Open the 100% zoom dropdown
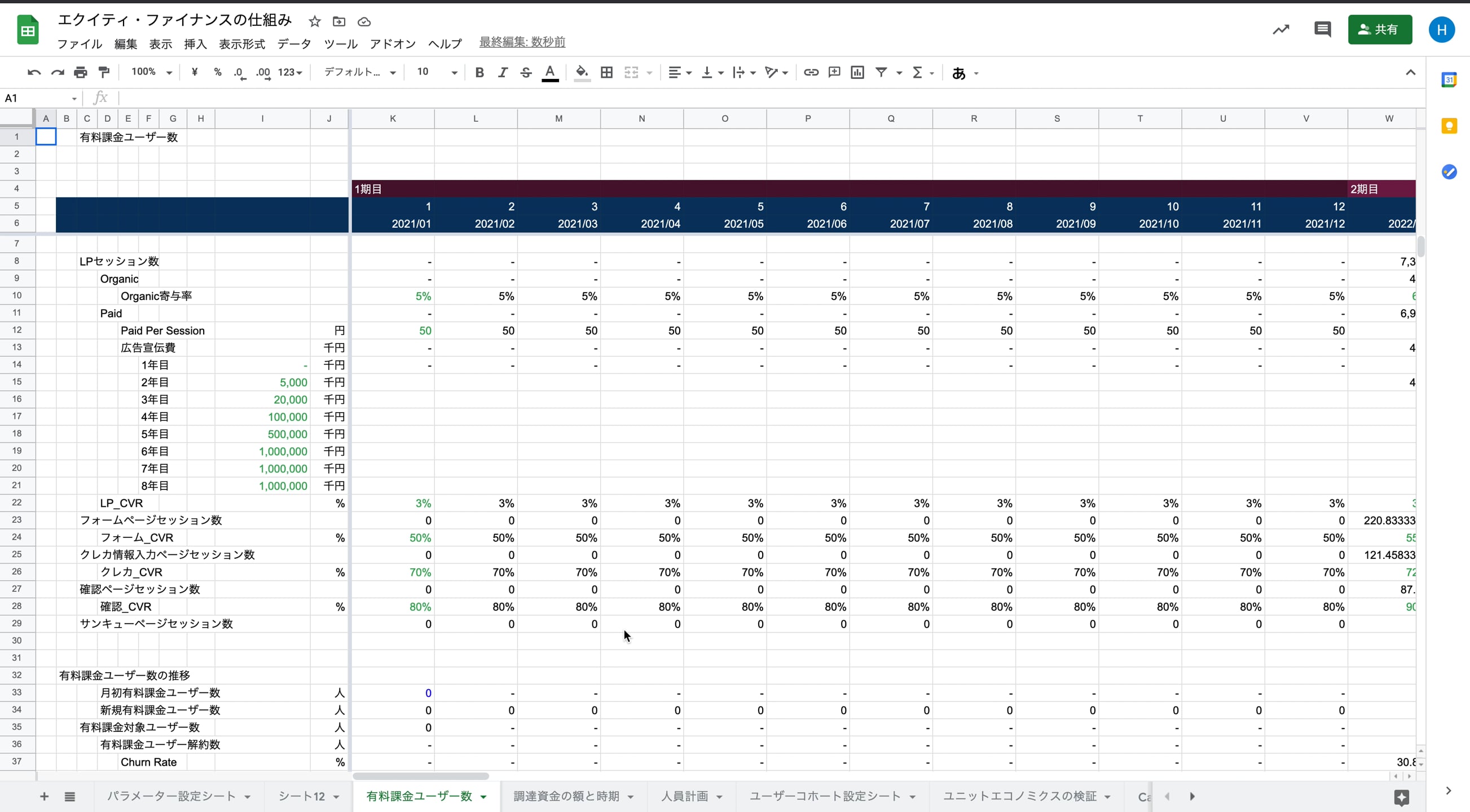The width and height of the screenshot is (1470, 812). tap(151, 73)
